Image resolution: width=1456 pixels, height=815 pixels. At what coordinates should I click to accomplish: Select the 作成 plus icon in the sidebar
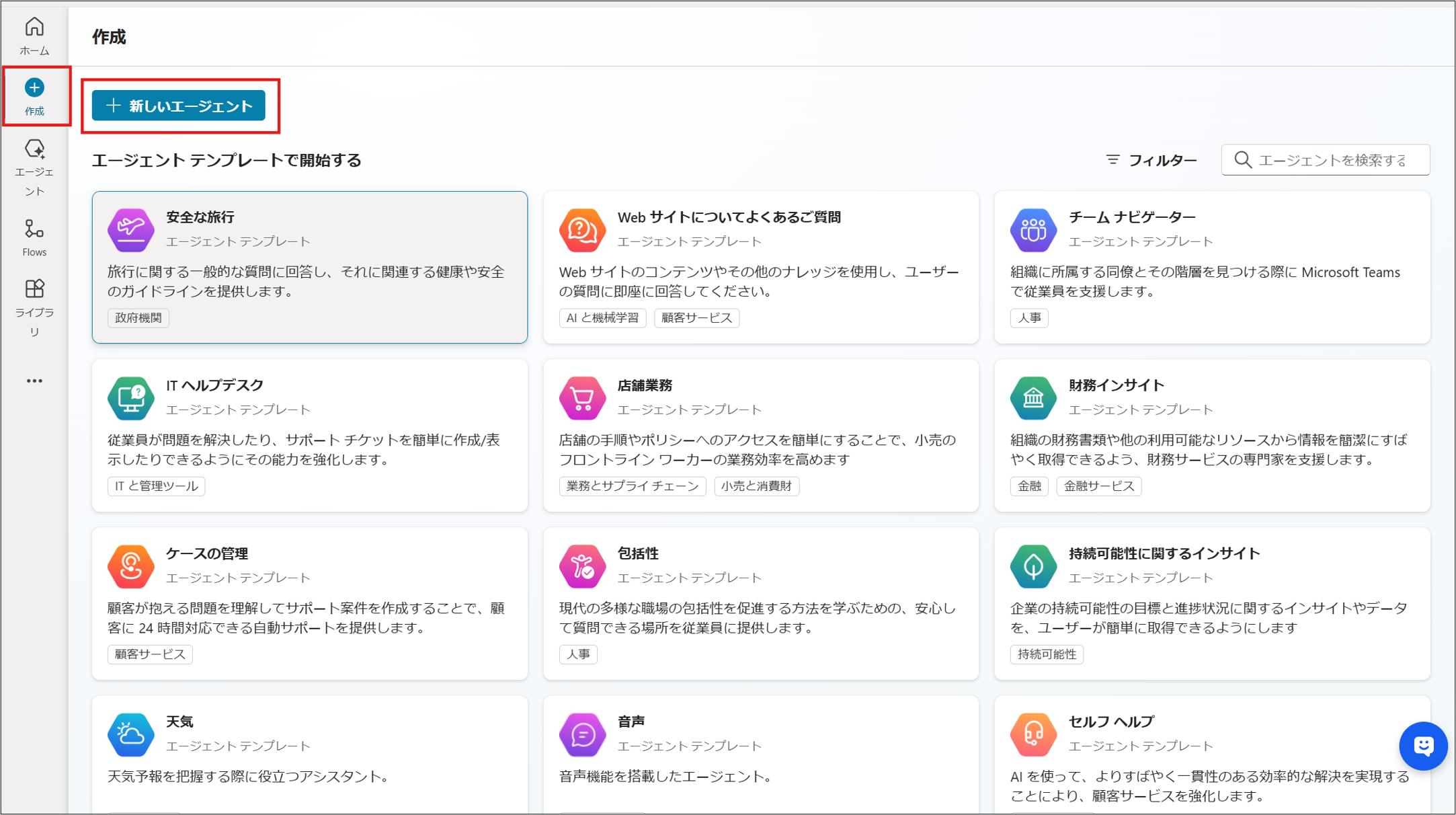(34, 88)
